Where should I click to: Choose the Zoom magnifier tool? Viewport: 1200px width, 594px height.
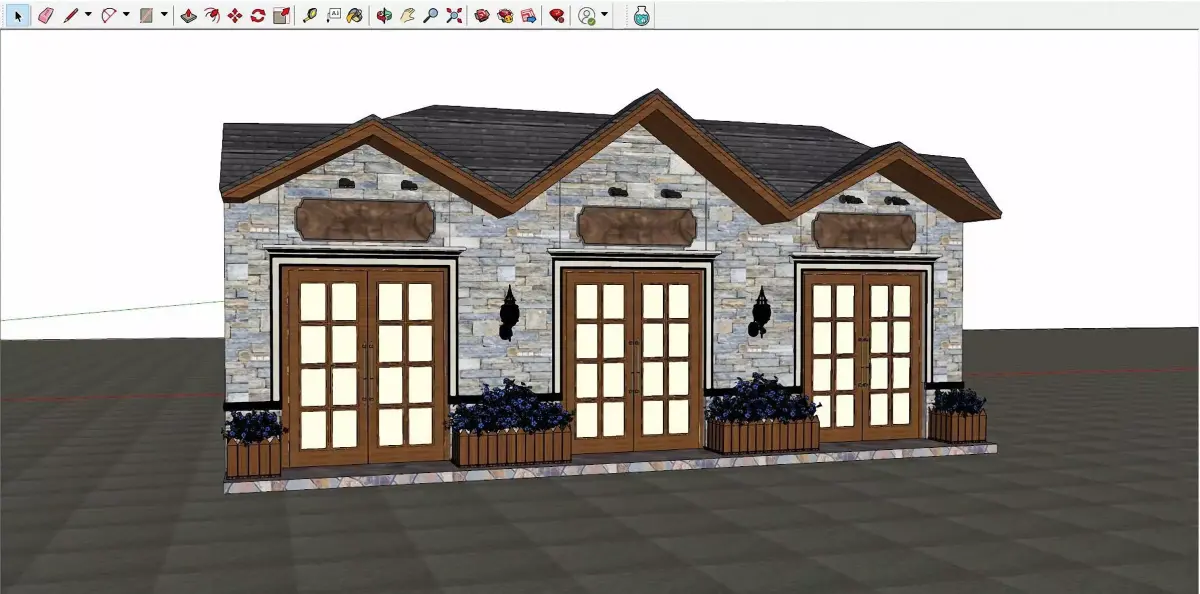[431, 15]
